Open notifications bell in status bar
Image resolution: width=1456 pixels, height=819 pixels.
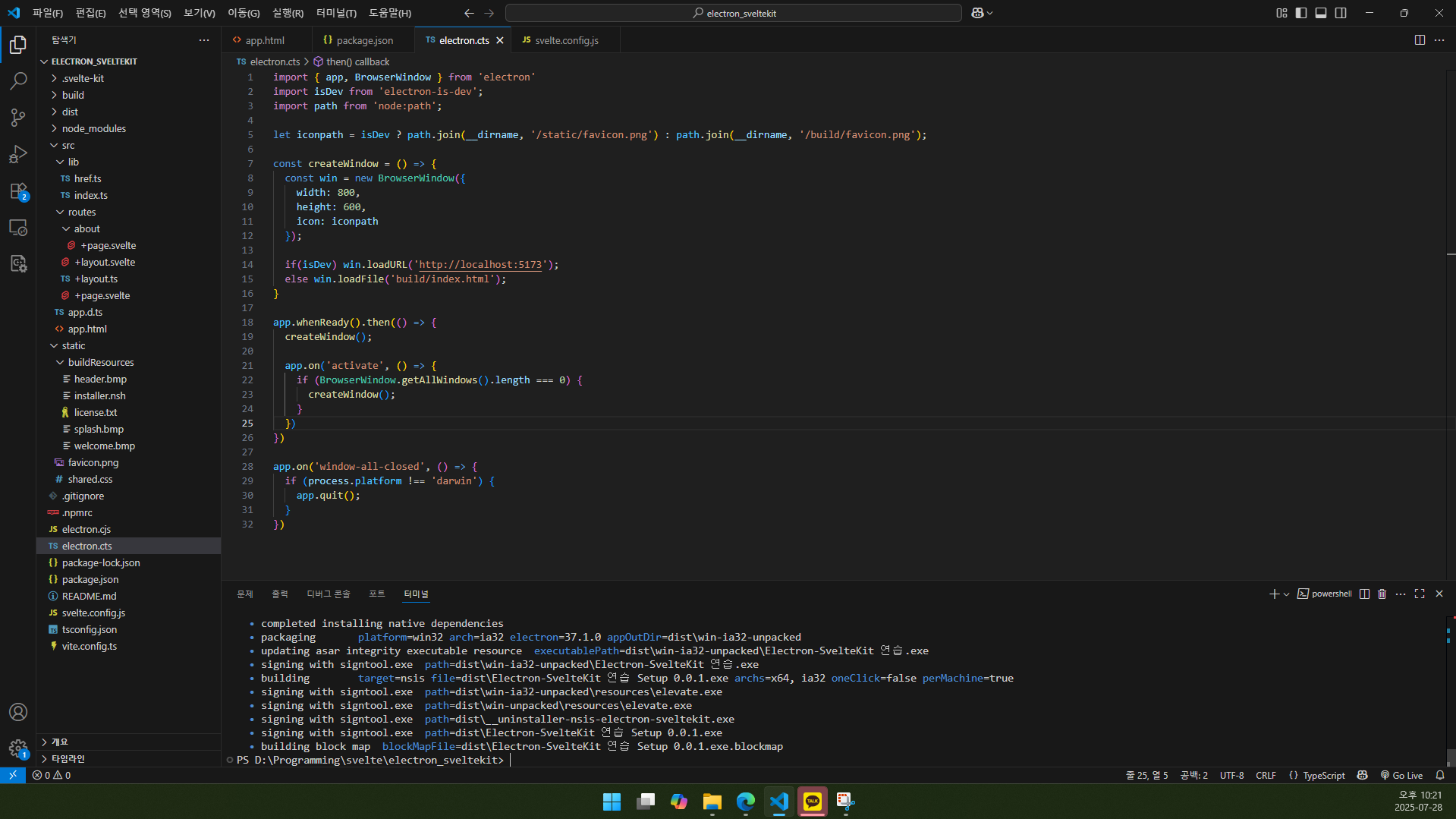tap(1440, 775)
